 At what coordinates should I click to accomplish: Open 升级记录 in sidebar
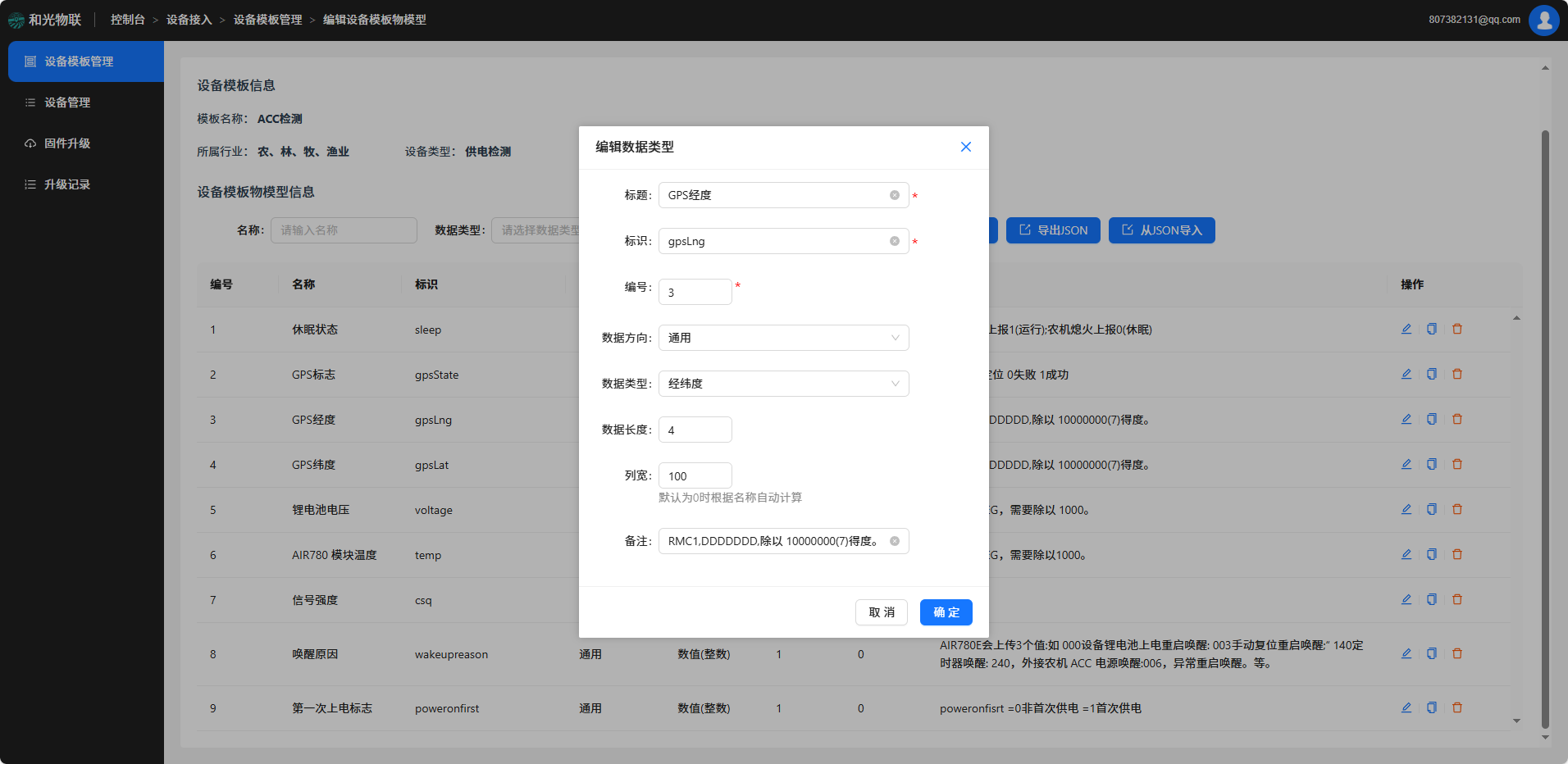coord(85,184)
